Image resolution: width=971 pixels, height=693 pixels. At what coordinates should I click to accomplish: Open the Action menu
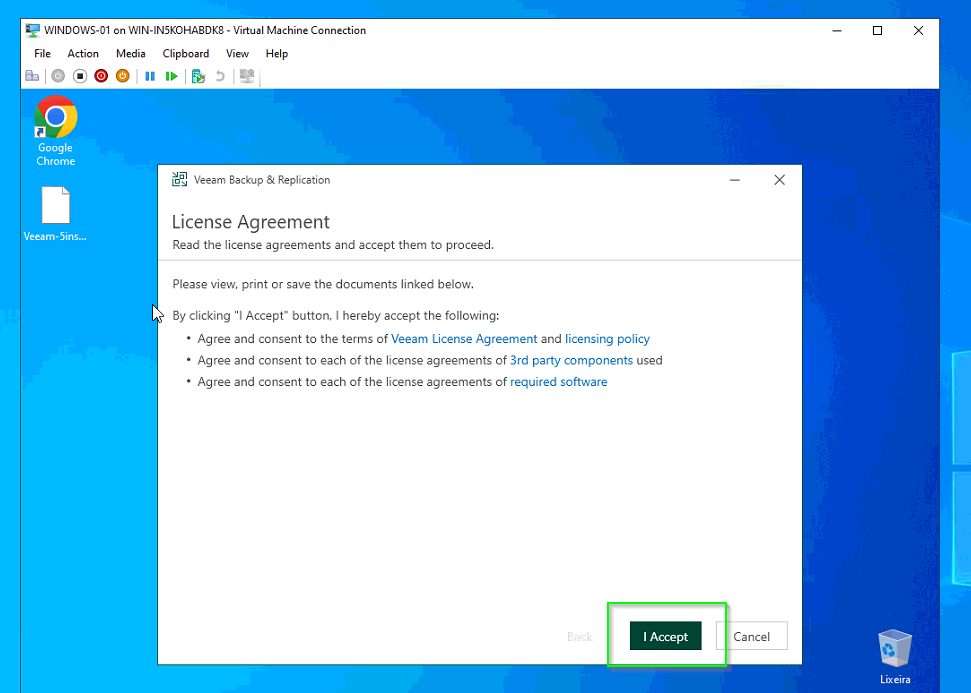[x=83, y=54]
